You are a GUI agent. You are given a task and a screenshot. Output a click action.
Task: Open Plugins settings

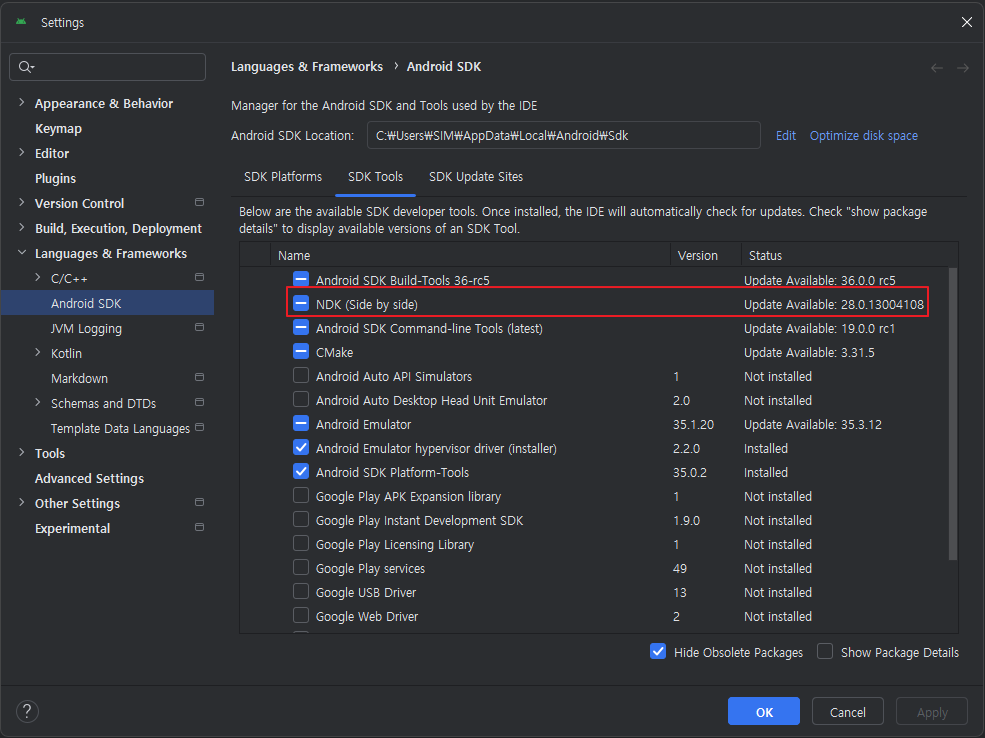(x=55, y=178)
